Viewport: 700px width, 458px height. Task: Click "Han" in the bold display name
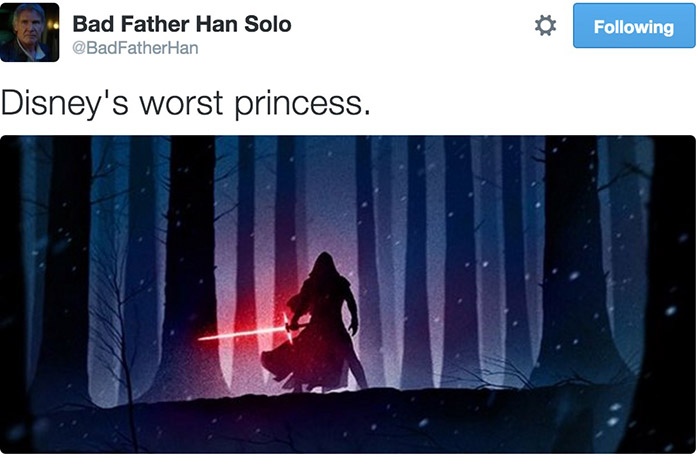click(x=217, y=24)
